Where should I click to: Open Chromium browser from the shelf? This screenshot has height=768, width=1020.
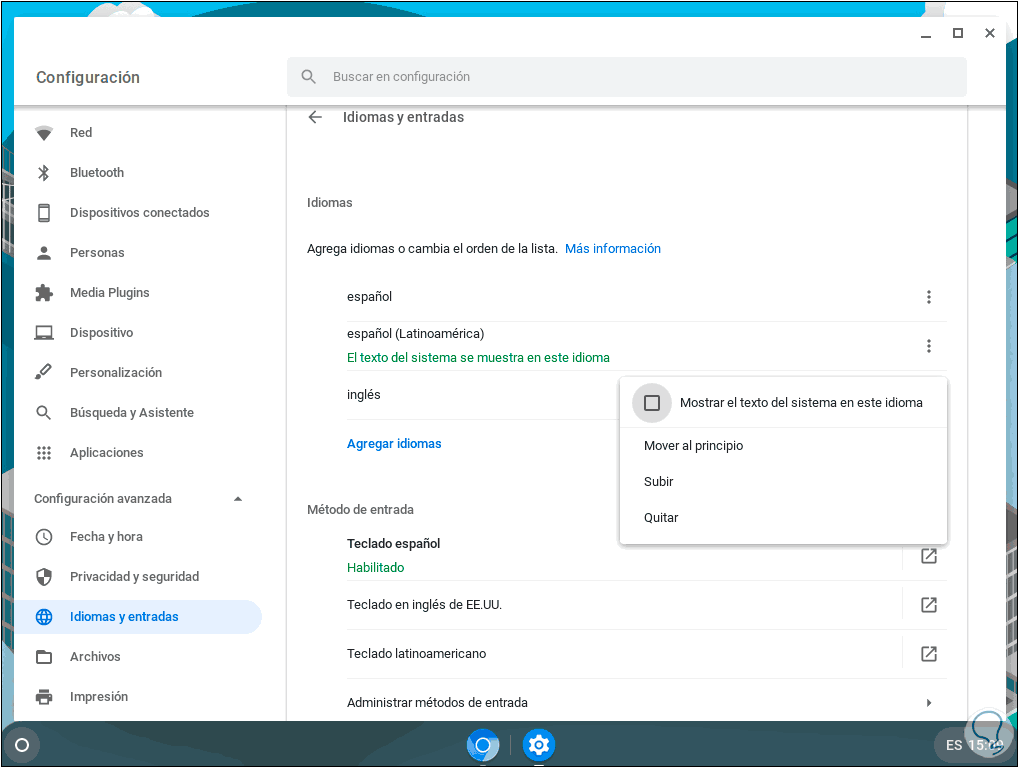(483, 745)
